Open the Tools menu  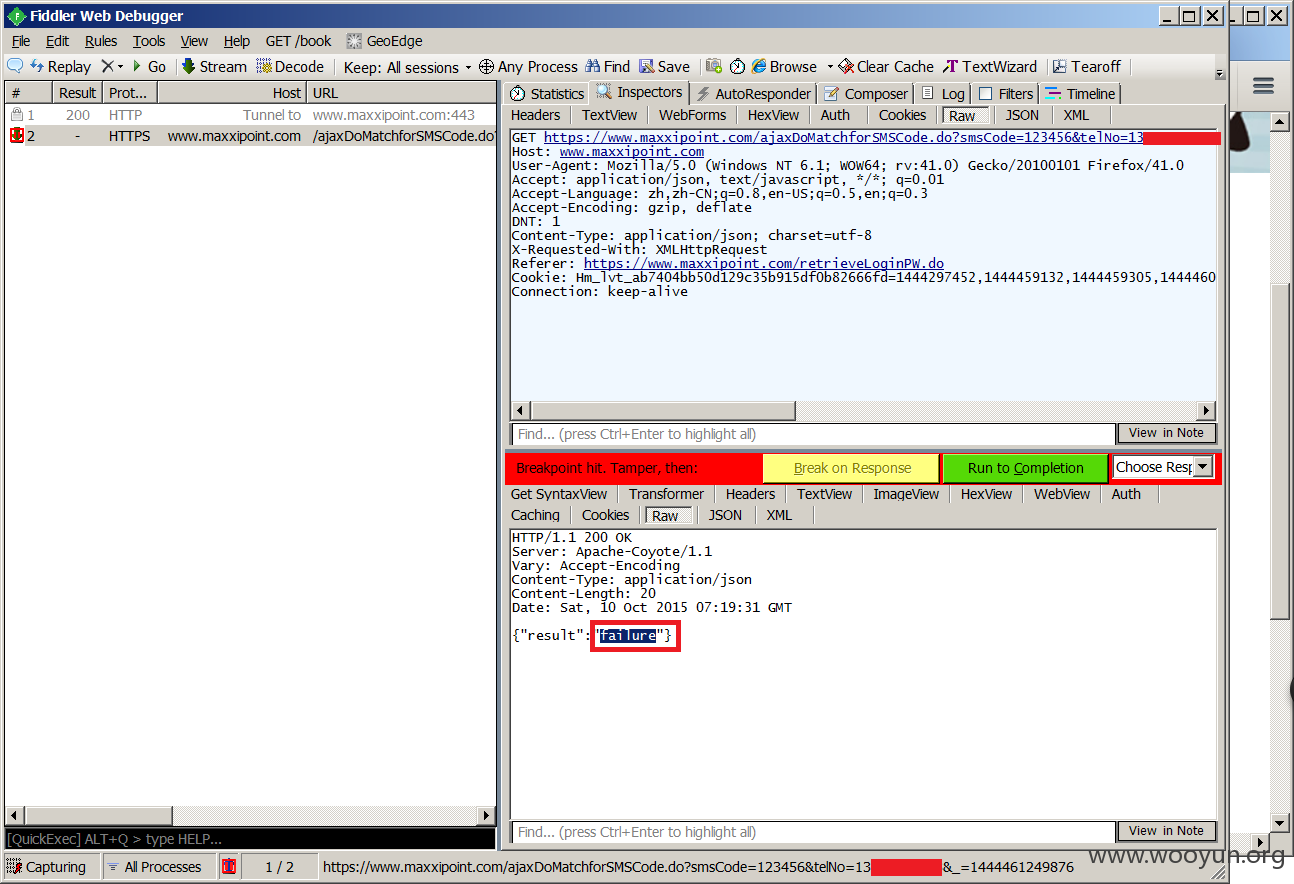pyautogui.click(x=149, y=41)
